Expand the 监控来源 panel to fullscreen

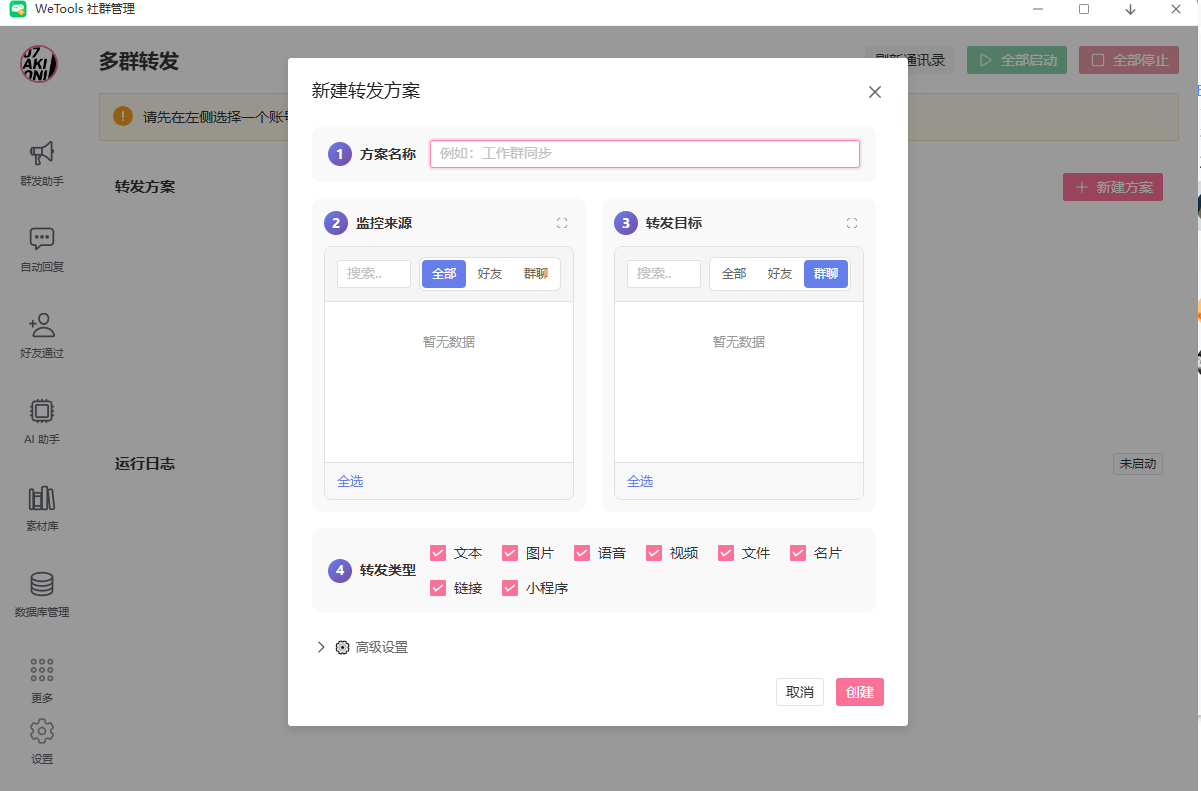[x=562, y=223]
